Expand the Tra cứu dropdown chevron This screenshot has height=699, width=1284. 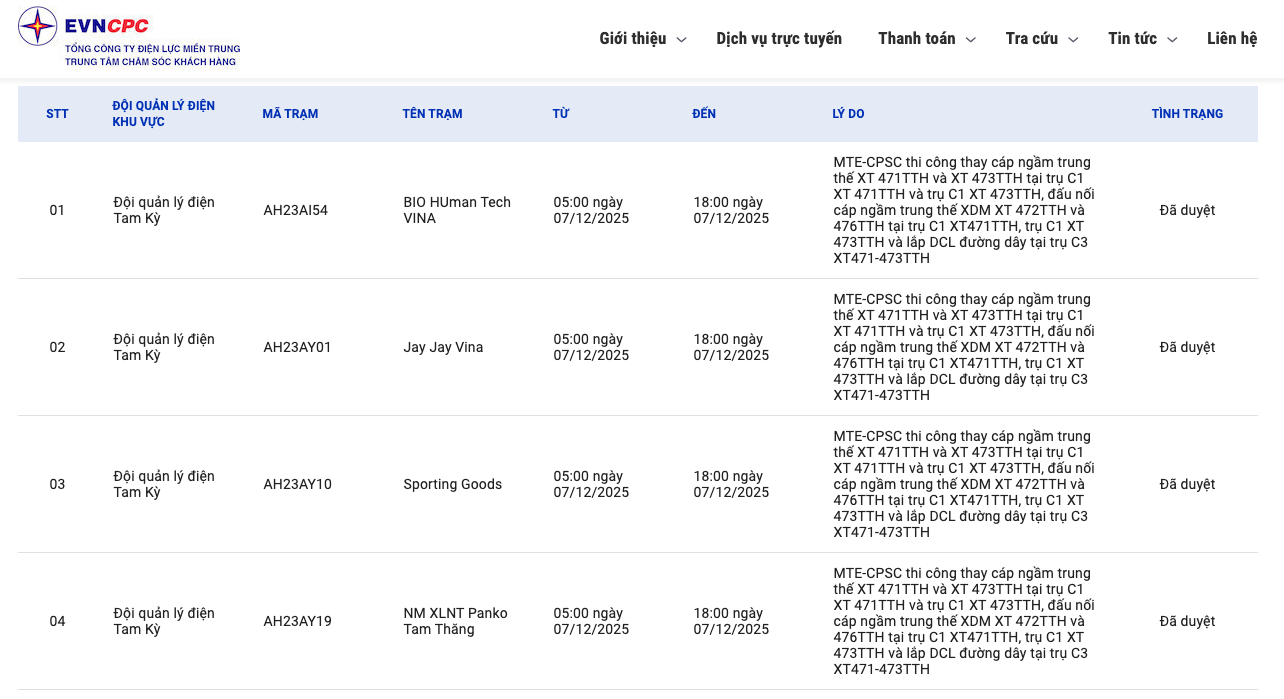pyautogui.click(x=1073, y=40)
